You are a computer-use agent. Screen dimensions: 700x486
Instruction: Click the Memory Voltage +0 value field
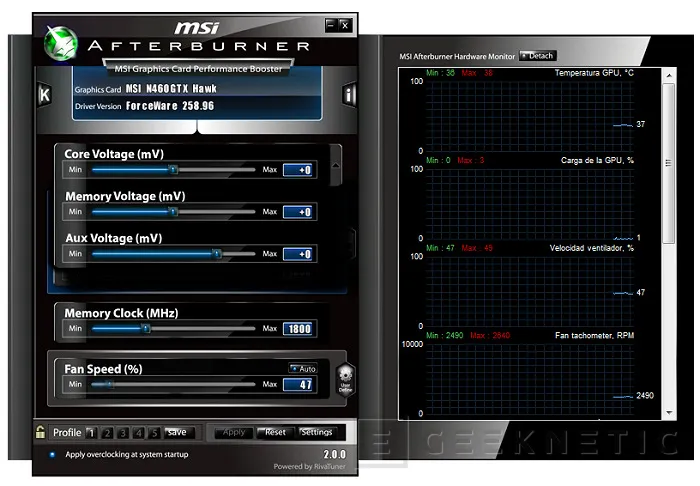298,212
